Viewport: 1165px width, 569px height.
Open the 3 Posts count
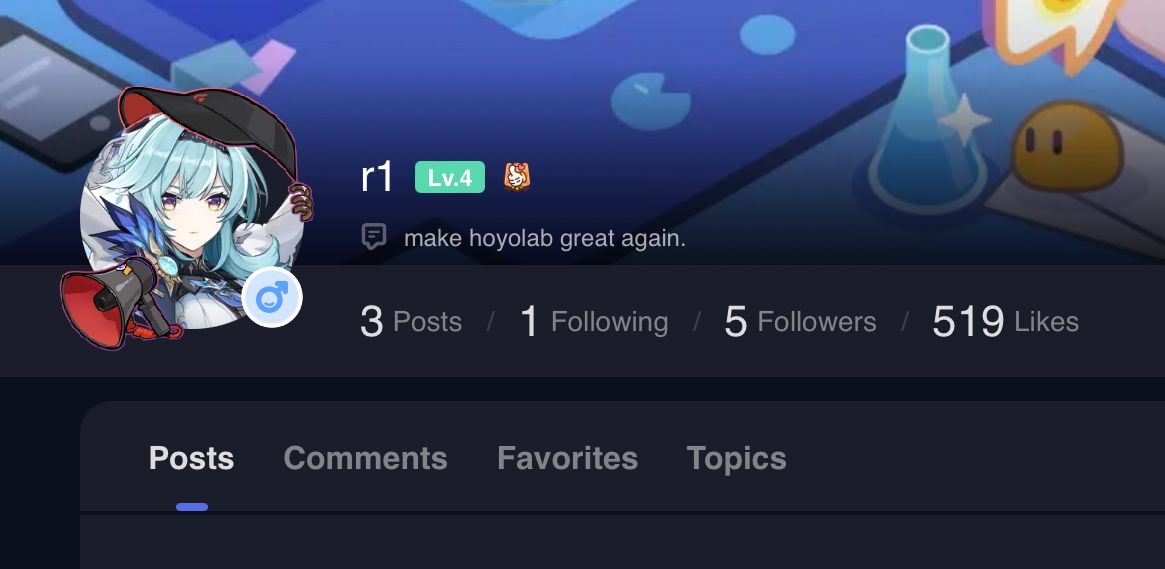411,322
